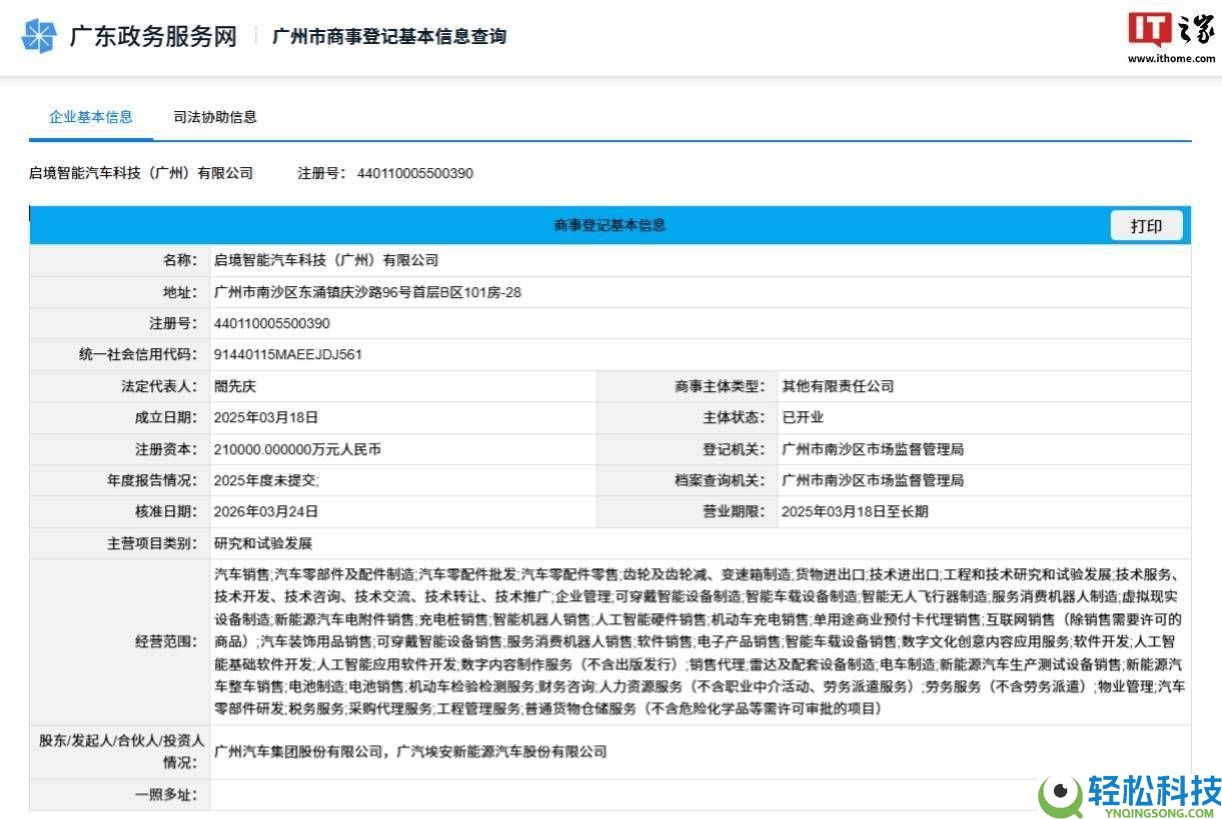Open the 广东政务服务网 site title

[153, 36]
